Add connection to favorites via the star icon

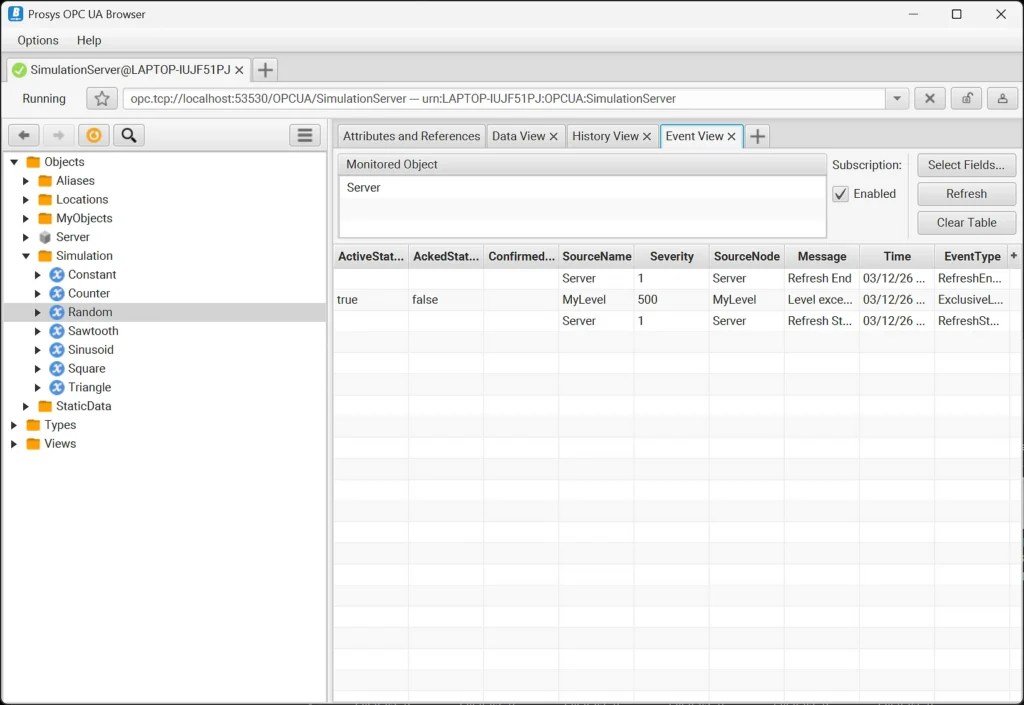click(x=101, y=98)
